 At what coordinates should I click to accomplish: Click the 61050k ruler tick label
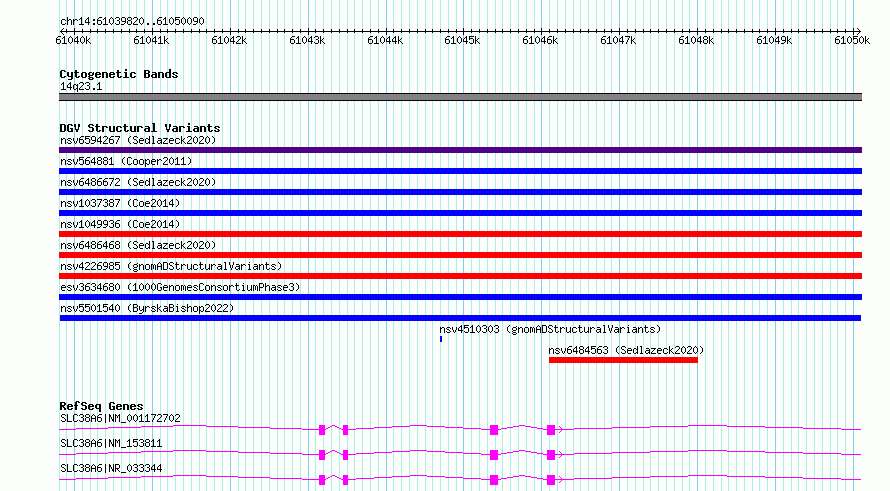tap(852, 40)
